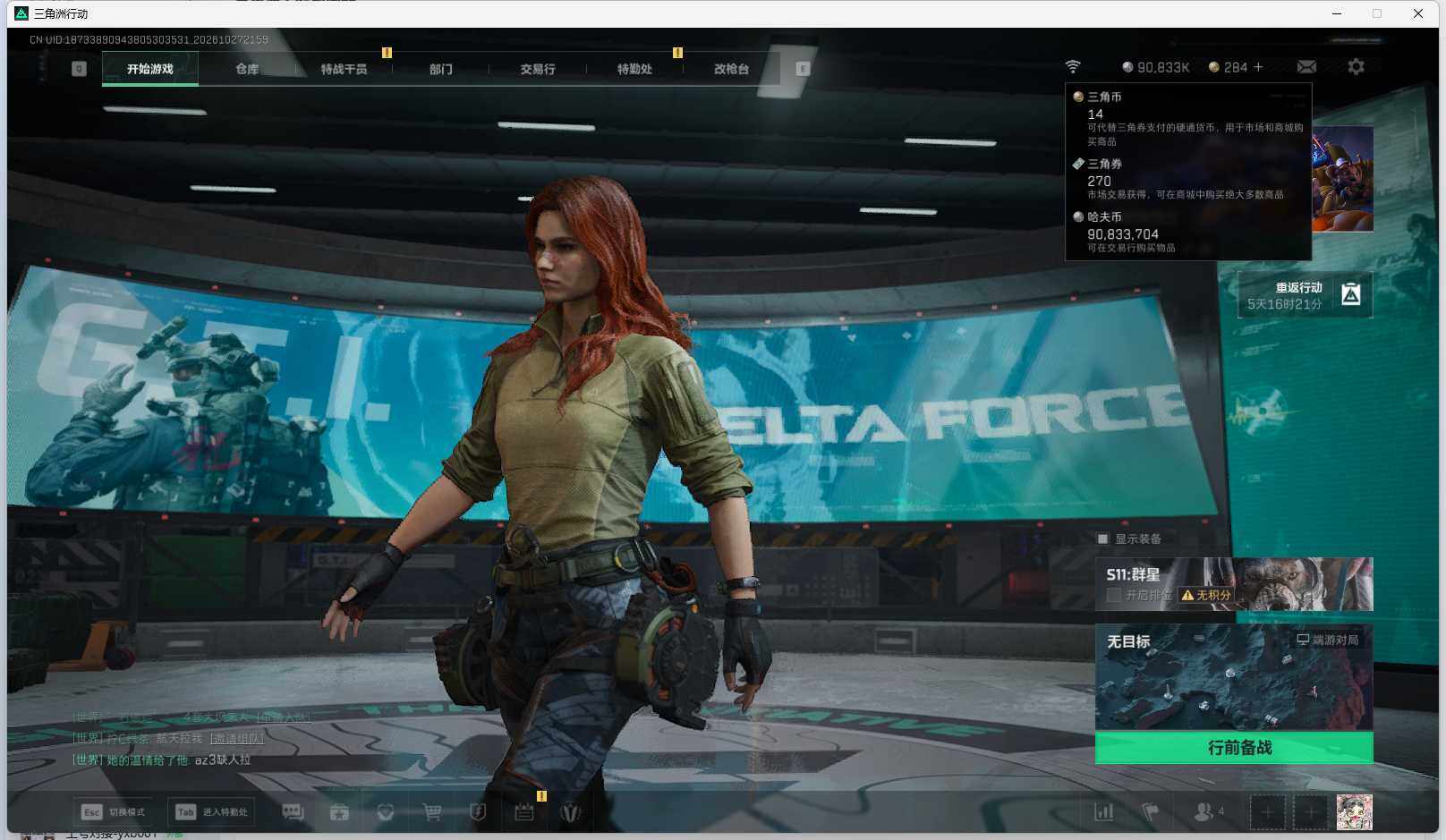Click the Tab 进入特勤处 button
This screenshot has height=840, width=1446.
(x=211, y=811)
